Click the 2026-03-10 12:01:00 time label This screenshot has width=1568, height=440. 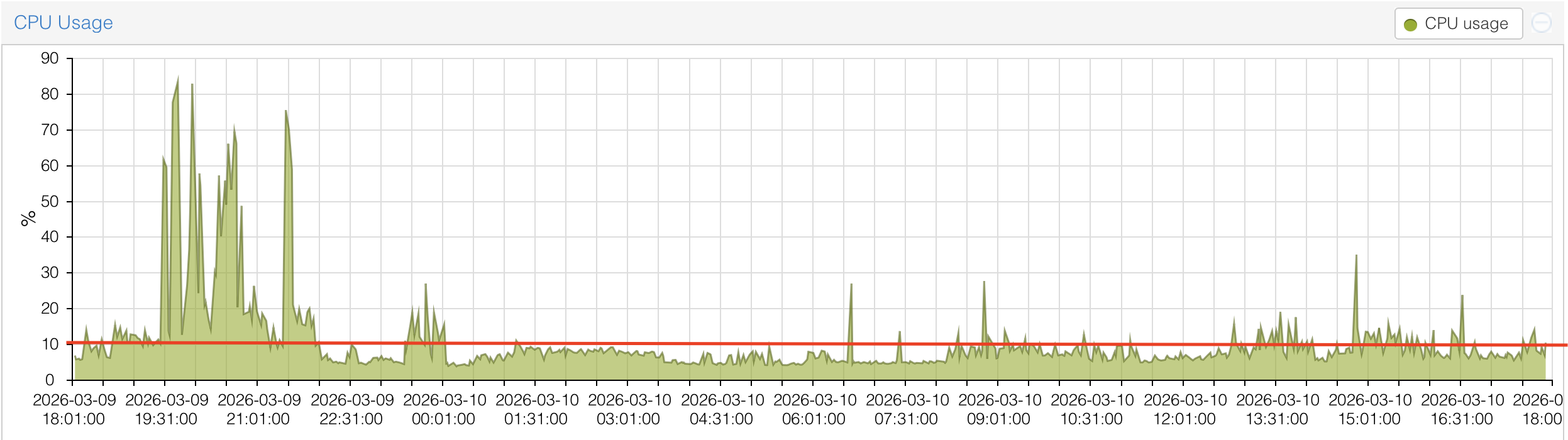[x=1184, y=409]
